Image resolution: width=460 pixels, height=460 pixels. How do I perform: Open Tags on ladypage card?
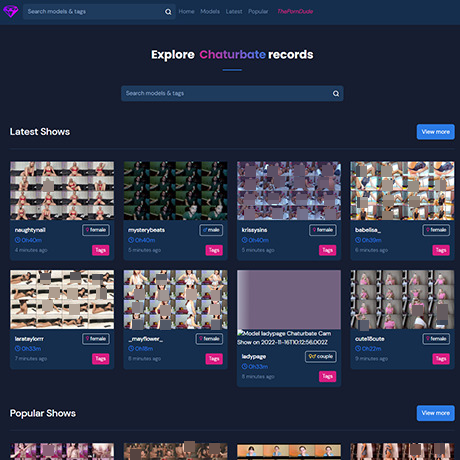[x=327, y=376]
